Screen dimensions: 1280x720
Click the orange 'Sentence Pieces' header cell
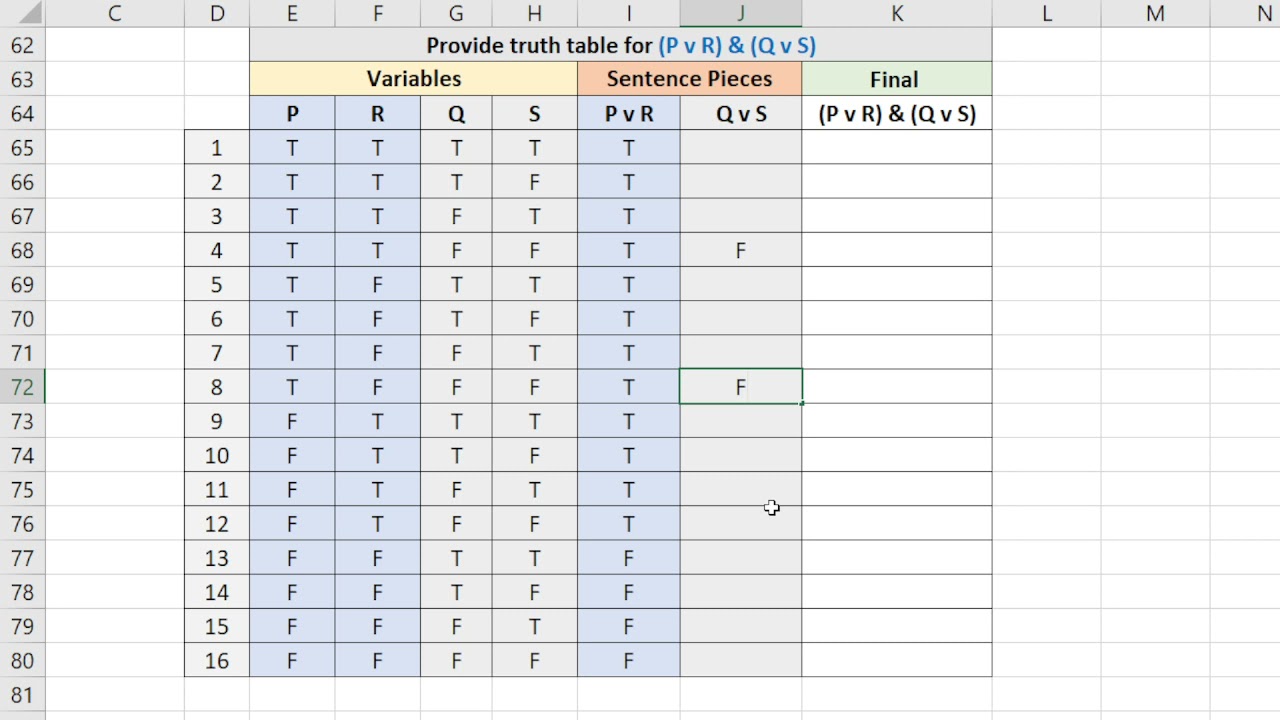pyautogui.click(x=689, y=79)
